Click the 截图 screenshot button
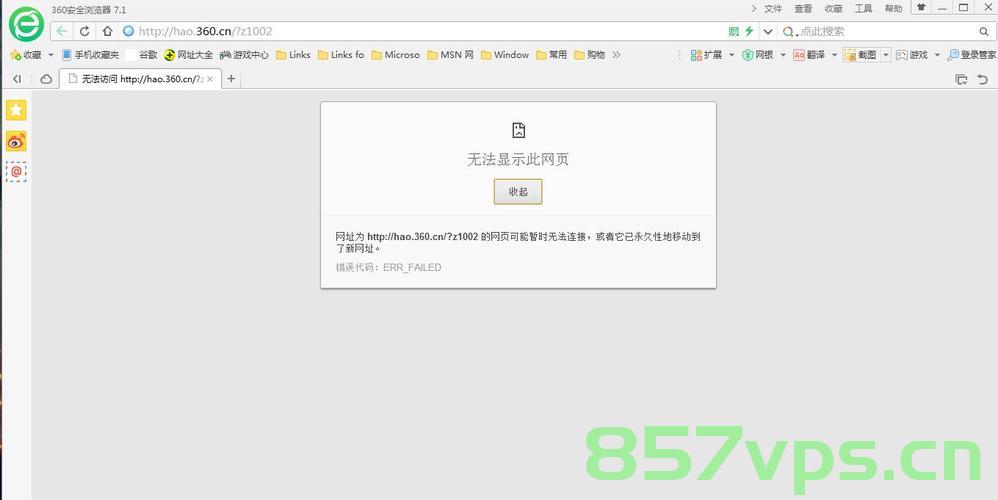Viewport: 998px width, 500px height. click(x=861, y=55)
